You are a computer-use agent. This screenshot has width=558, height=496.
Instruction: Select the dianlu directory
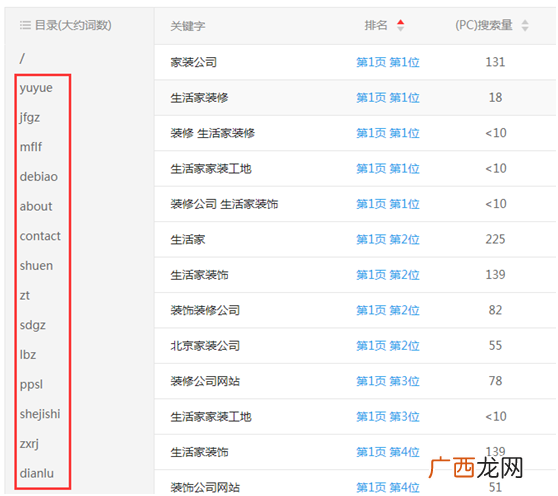37,474
